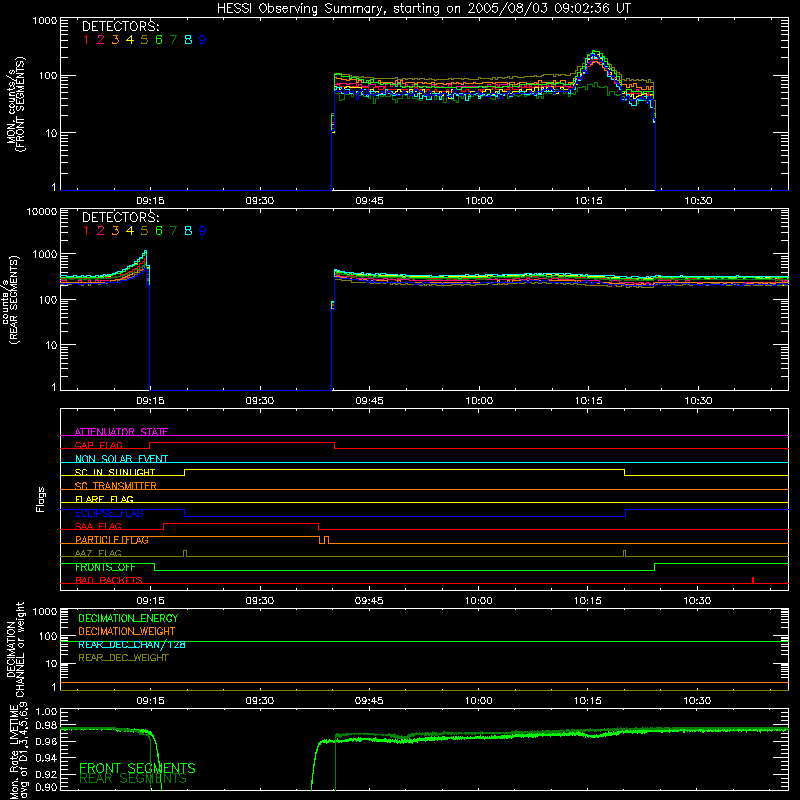This screenshot has width=800, height=800.
Task: Click the 09:45 tick under front segments plot
Action: tap(369, 201)
